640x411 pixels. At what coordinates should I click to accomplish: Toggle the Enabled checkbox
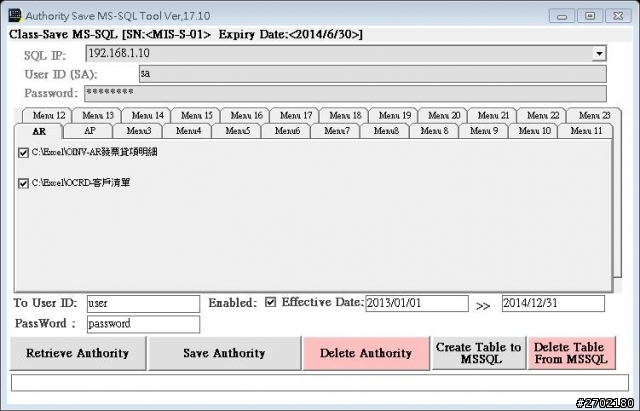[x=270, y=302]
